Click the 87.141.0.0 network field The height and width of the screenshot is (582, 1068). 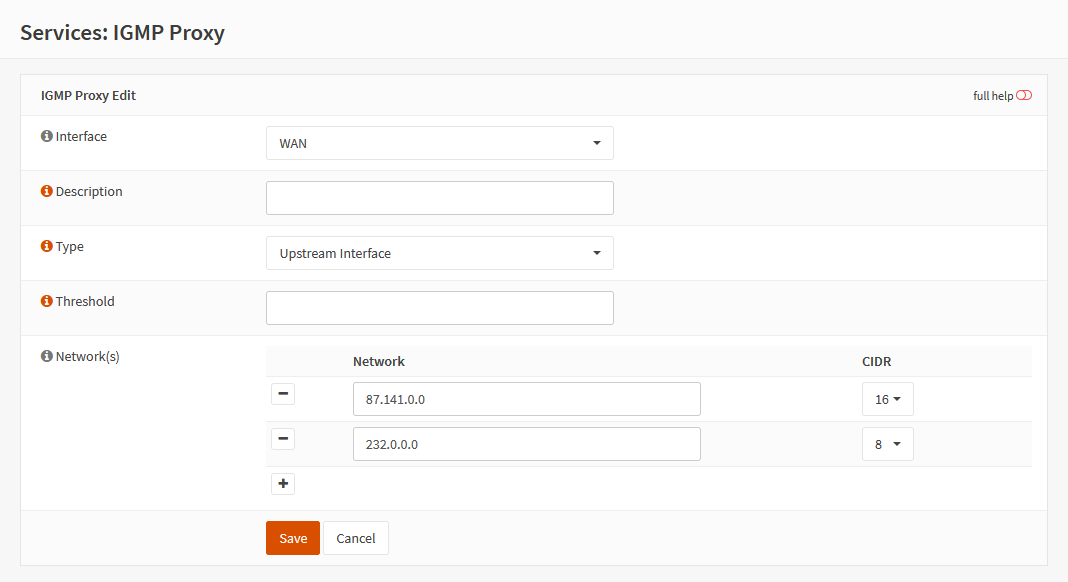point(526,399)
